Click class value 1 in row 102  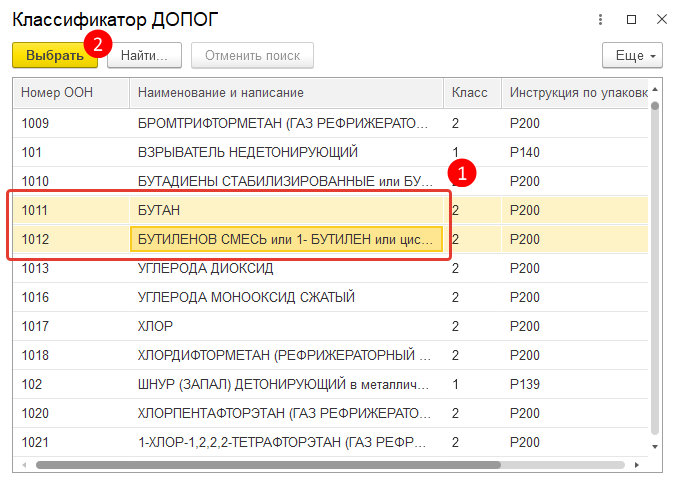472,384
